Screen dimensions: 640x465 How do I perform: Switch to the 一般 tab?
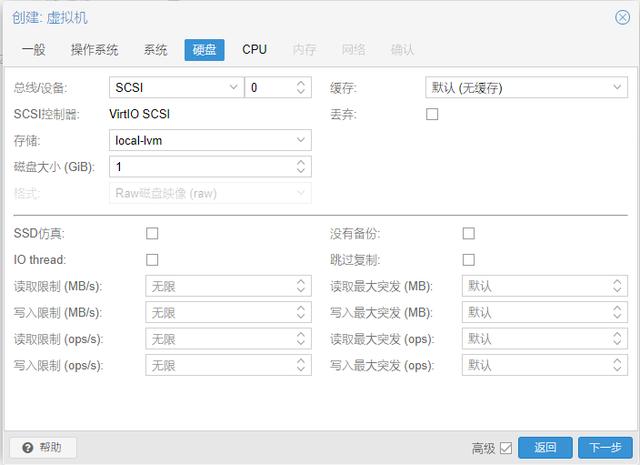33,50
